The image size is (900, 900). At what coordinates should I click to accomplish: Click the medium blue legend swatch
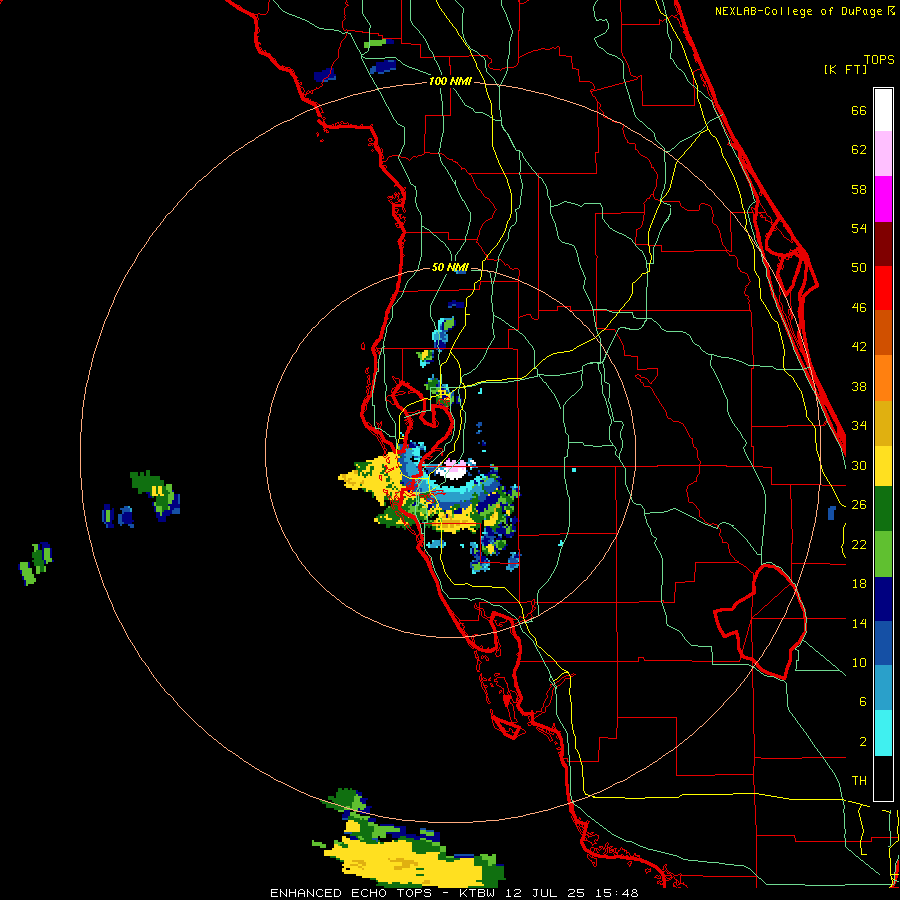tap(883, 644)
